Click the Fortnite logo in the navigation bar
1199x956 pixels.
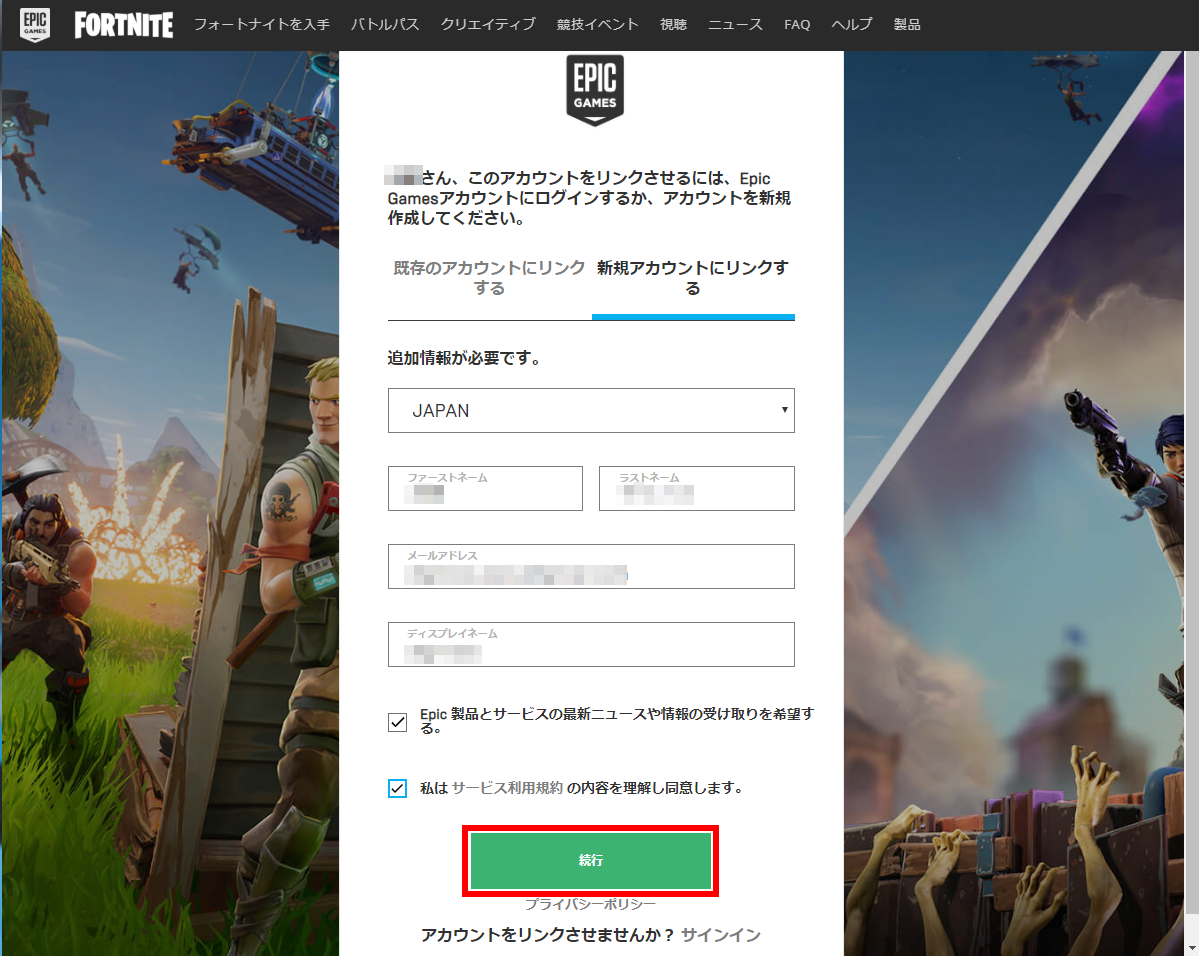point(123,24)
